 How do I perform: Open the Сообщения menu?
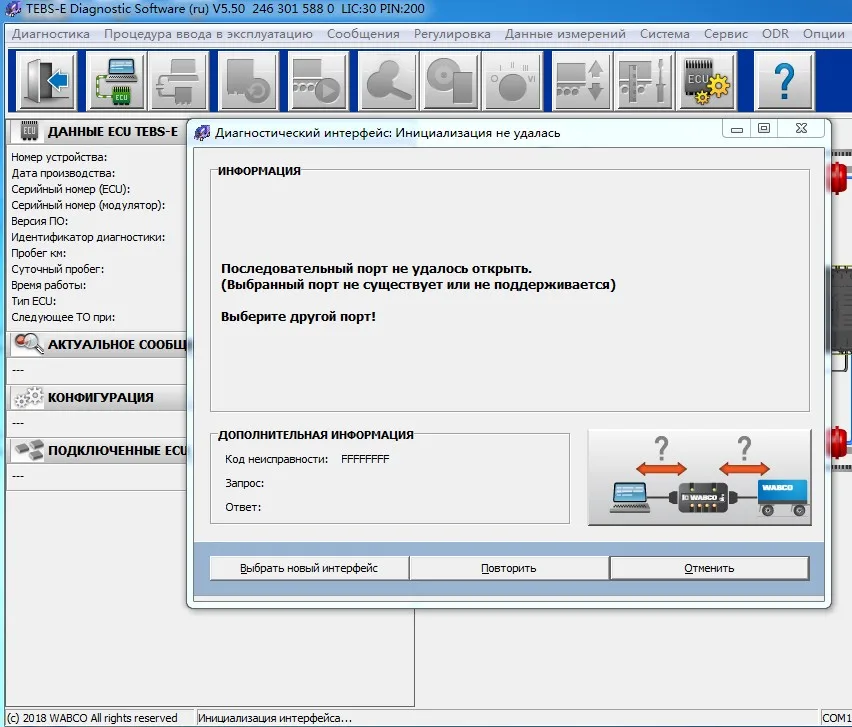click(x=363, y=33)
